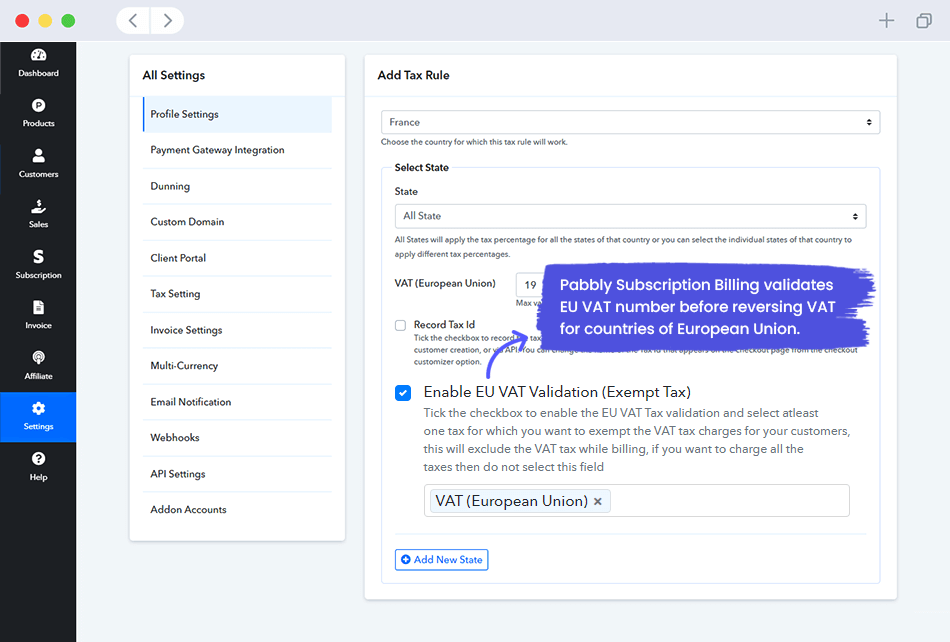Remove the VAT (European Union) tag
The width and height of the screenshot is (950, 642).
click(x=598, y=501)
